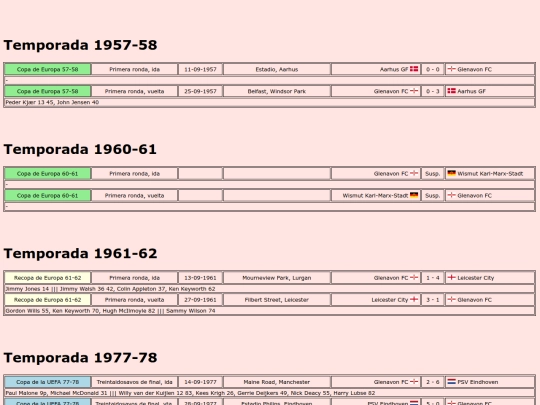
Task: Click the score '3 - 1'
Action: (433, 300)
